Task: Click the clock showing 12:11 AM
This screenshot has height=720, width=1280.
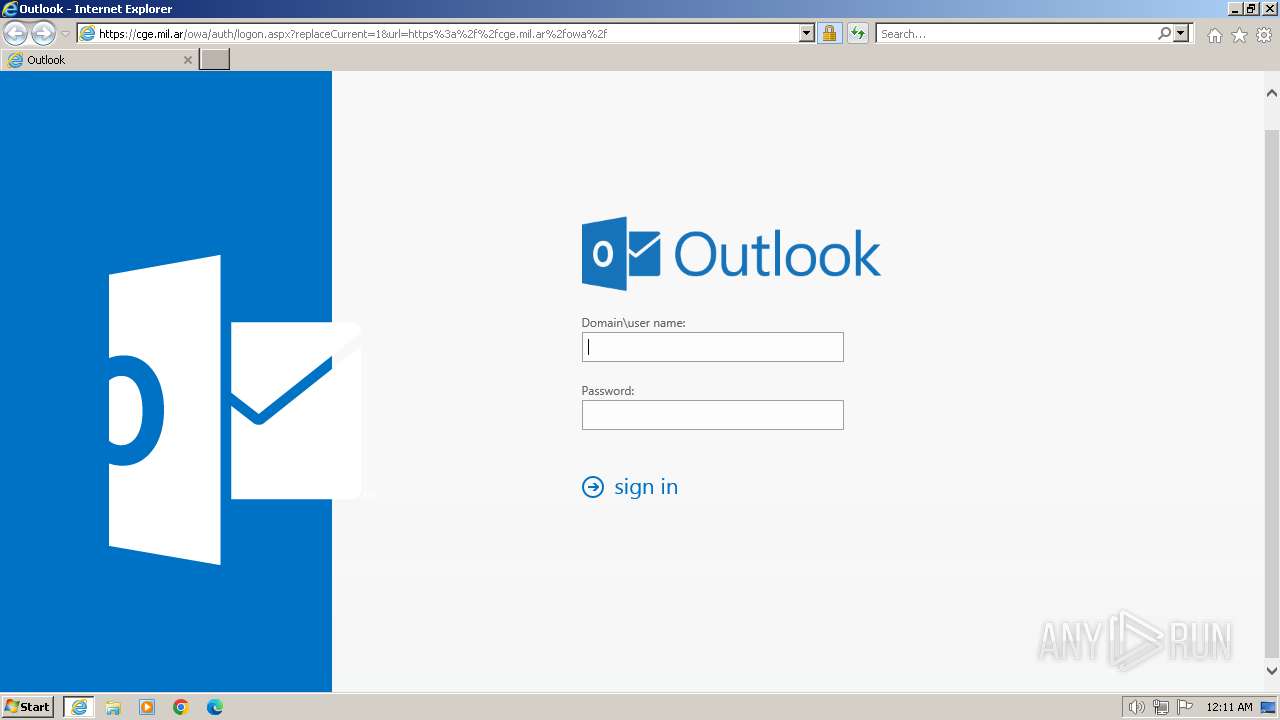Action: [1229, 707]
